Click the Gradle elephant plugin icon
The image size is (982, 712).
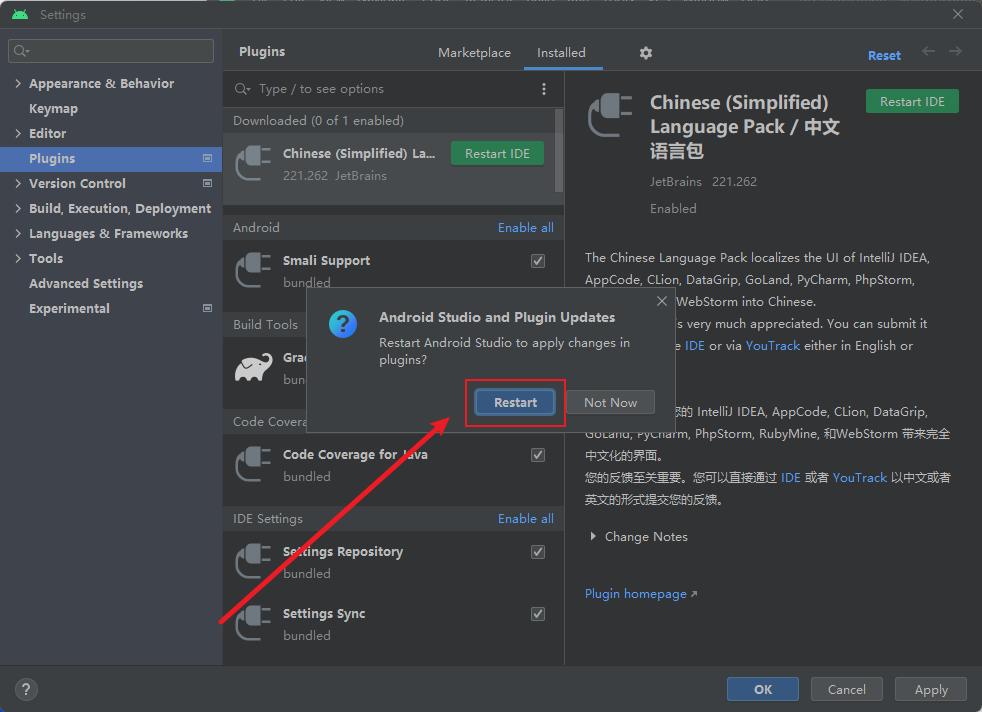tap(254, 368)
